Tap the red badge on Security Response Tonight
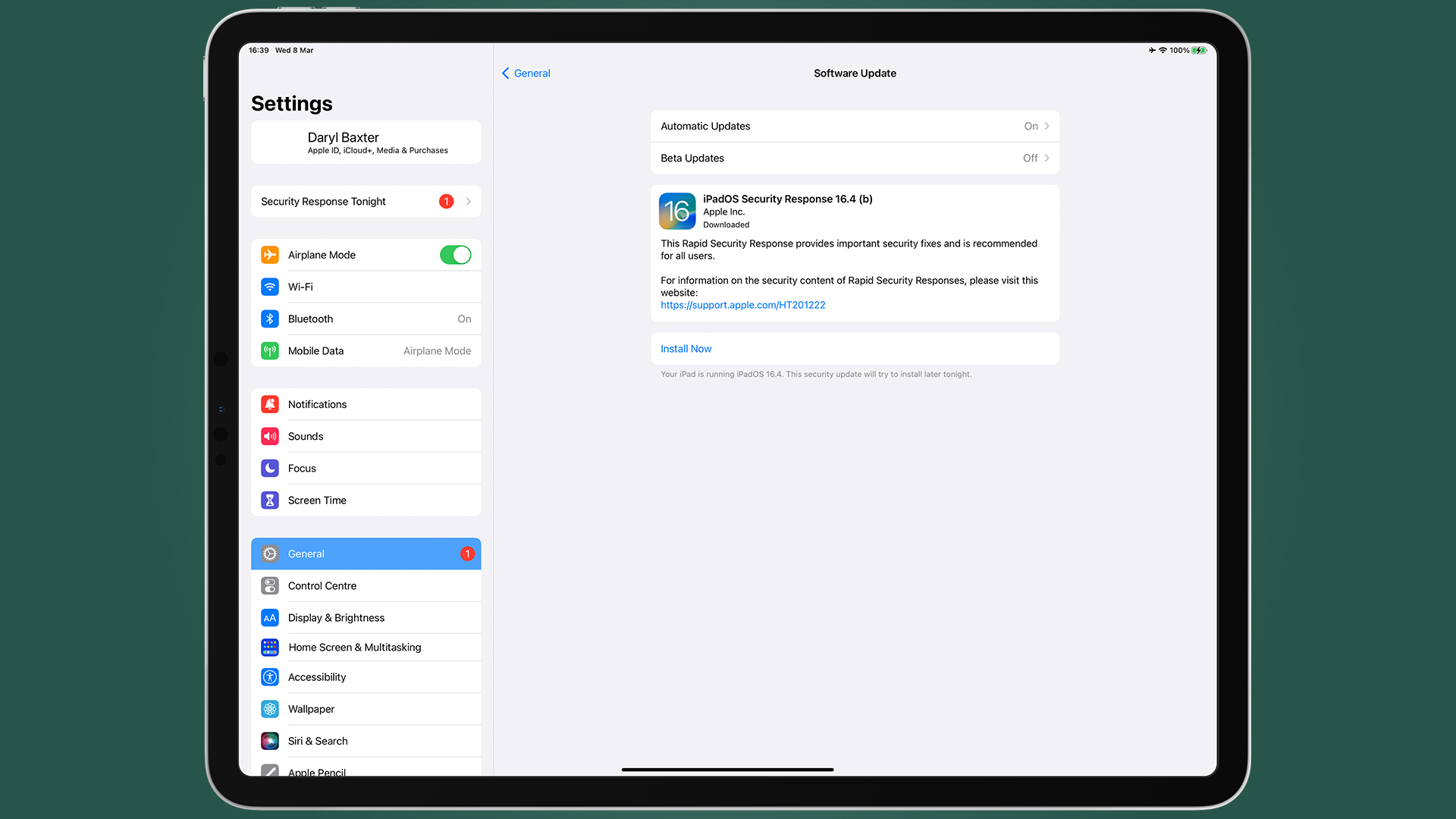The height and width of the screenshot is (819, 1456). pyautogui.click(x=446, y=201)
